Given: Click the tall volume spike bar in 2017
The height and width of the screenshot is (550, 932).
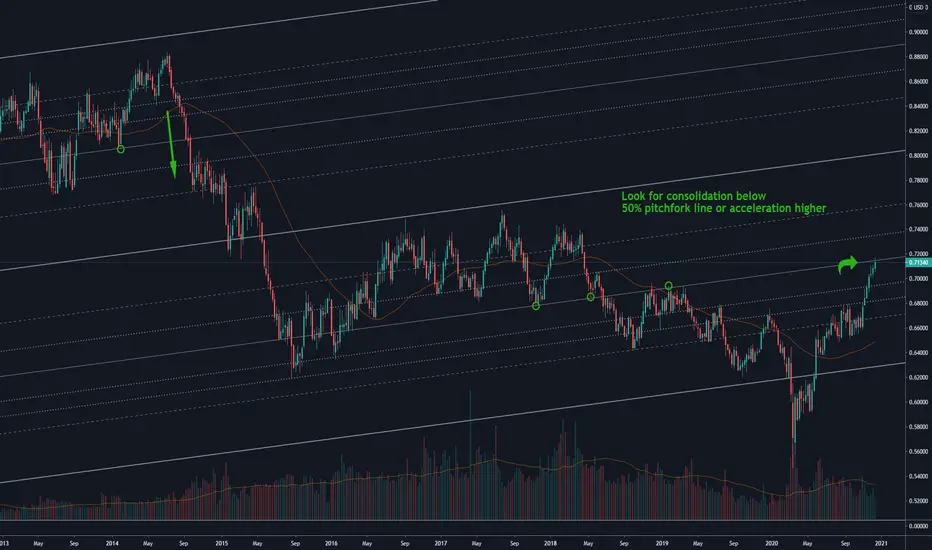Looking at the screenshot, I should click(470, 455).
